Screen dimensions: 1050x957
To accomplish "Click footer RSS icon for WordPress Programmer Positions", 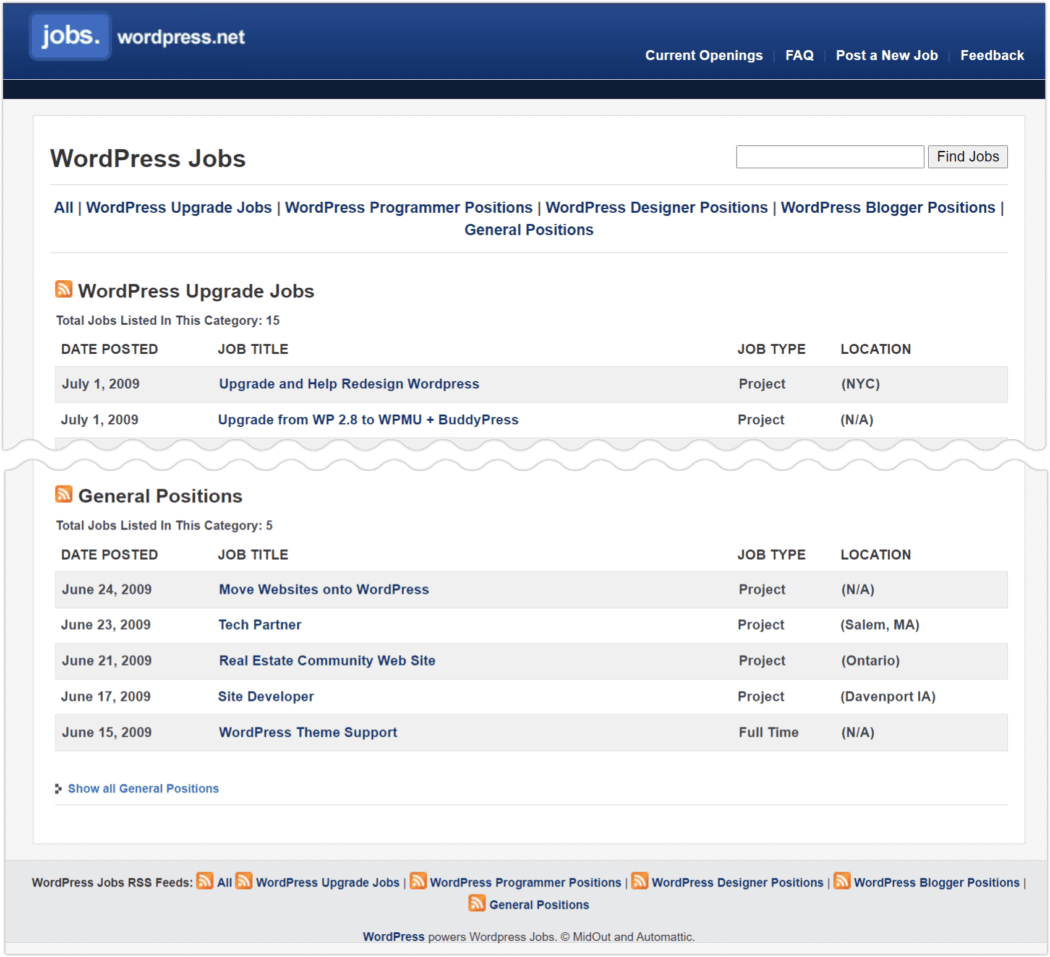I will pyautogui.click(x=418, y=881).
